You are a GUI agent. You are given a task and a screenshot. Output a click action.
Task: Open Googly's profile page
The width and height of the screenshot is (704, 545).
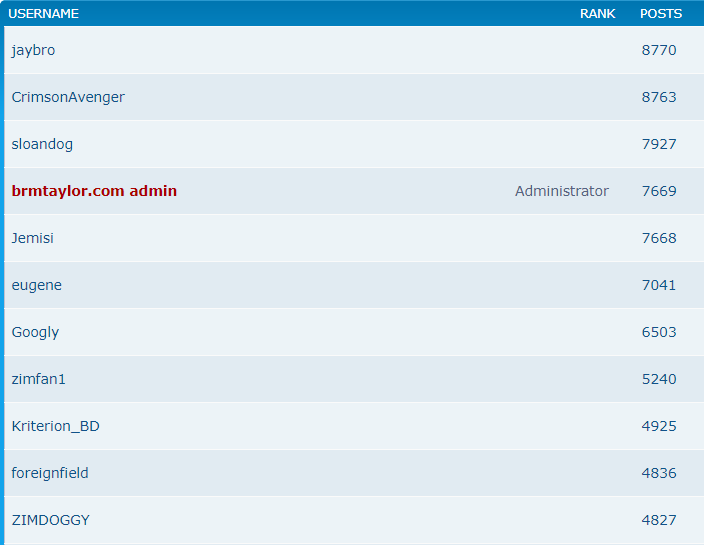point(35,332)
